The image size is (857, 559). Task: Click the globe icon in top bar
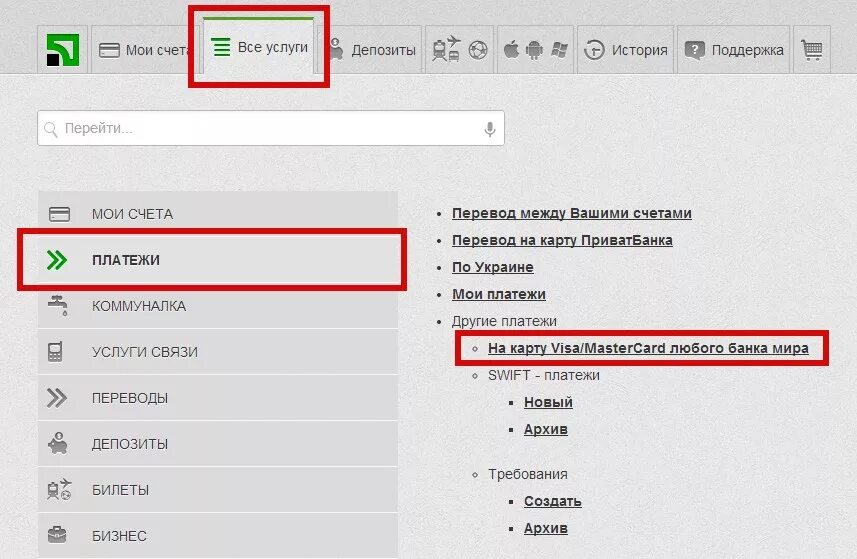[478, 50]
